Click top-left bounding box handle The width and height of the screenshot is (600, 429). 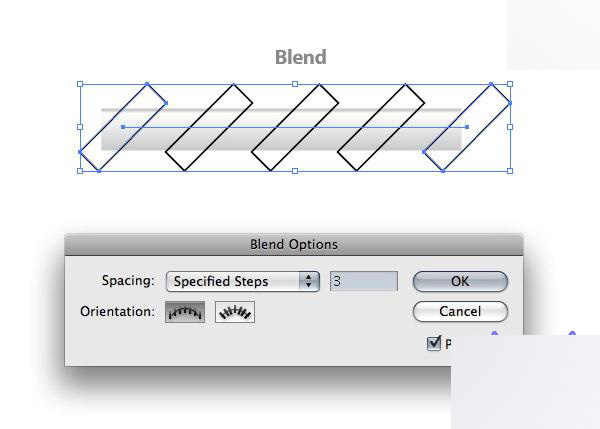pyautogui.click(x=80, y=84)
